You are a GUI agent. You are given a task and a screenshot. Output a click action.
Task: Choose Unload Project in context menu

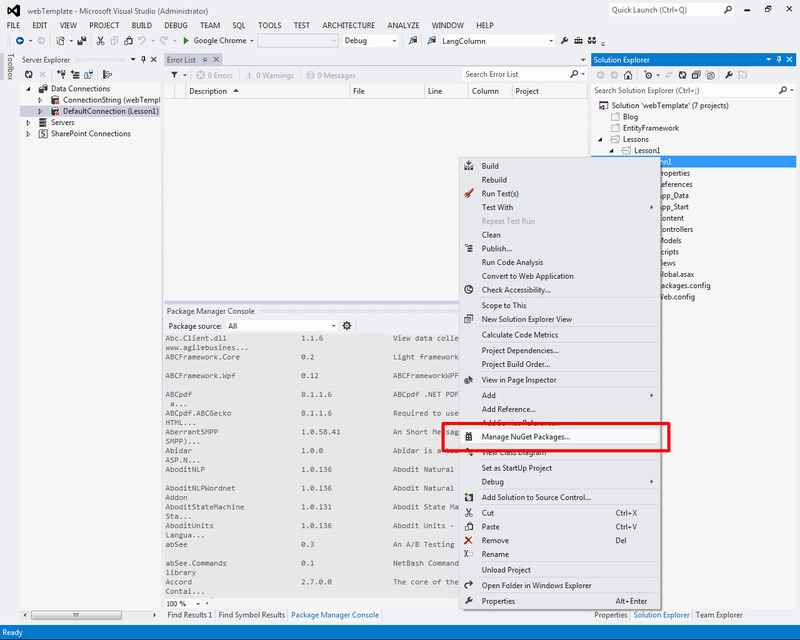(x=559, y=570)
